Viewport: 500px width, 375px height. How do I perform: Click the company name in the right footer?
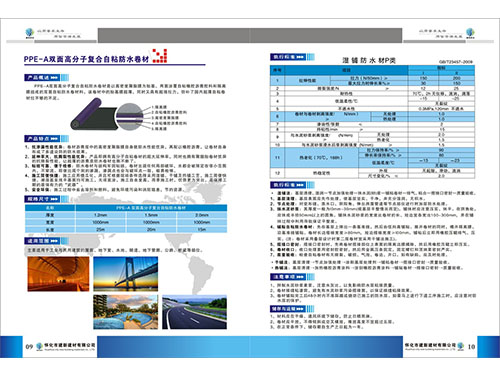pos(430,345)
